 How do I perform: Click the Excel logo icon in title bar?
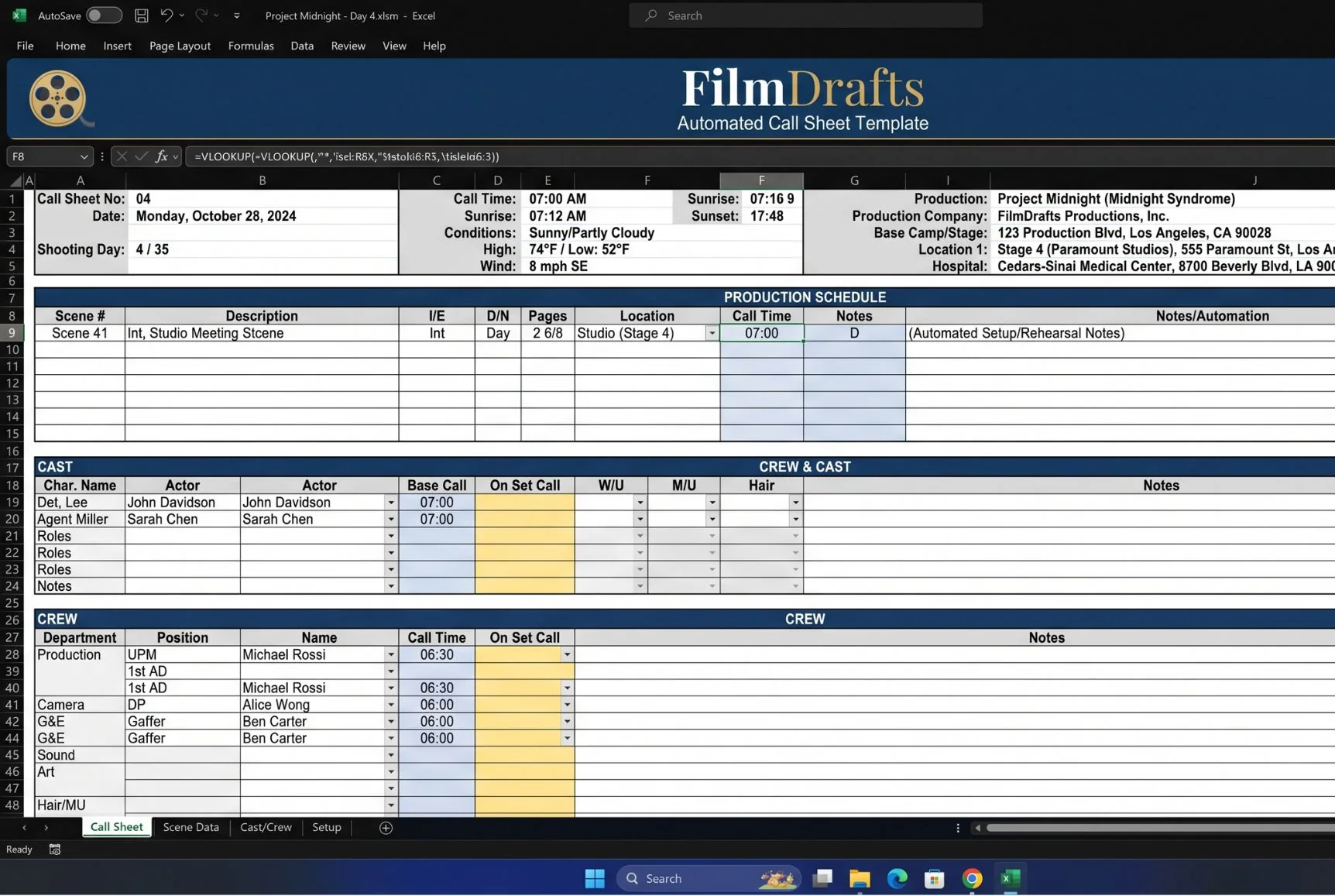pos(19,15)
